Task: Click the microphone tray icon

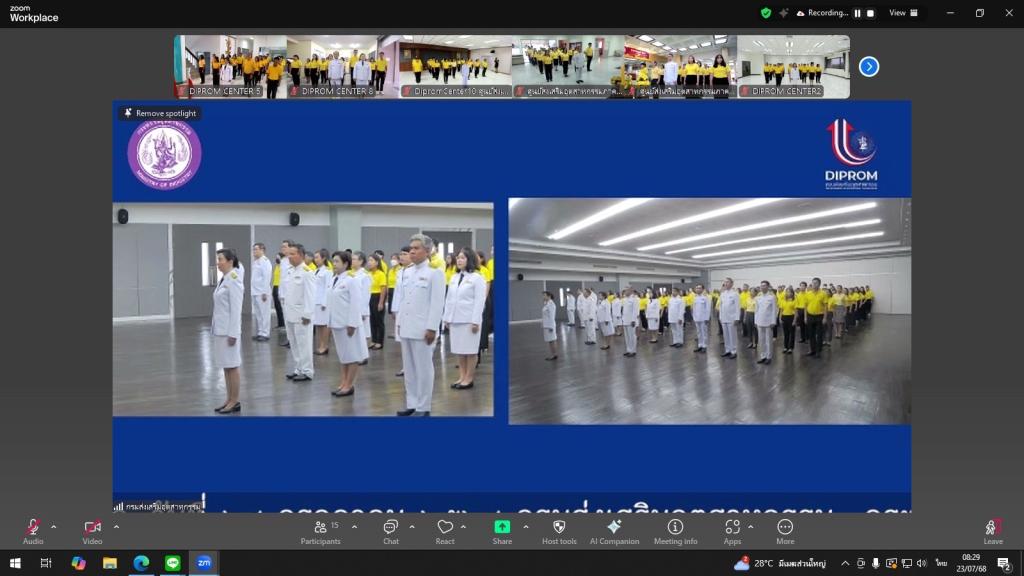Action: click(876, 563)
